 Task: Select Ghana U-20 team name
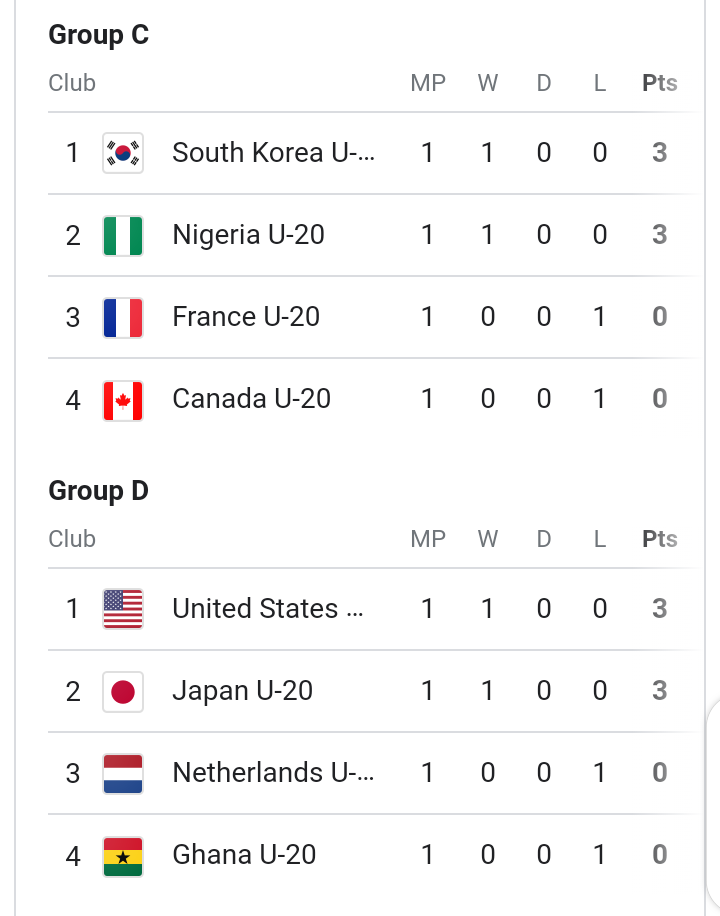point(244,855)
